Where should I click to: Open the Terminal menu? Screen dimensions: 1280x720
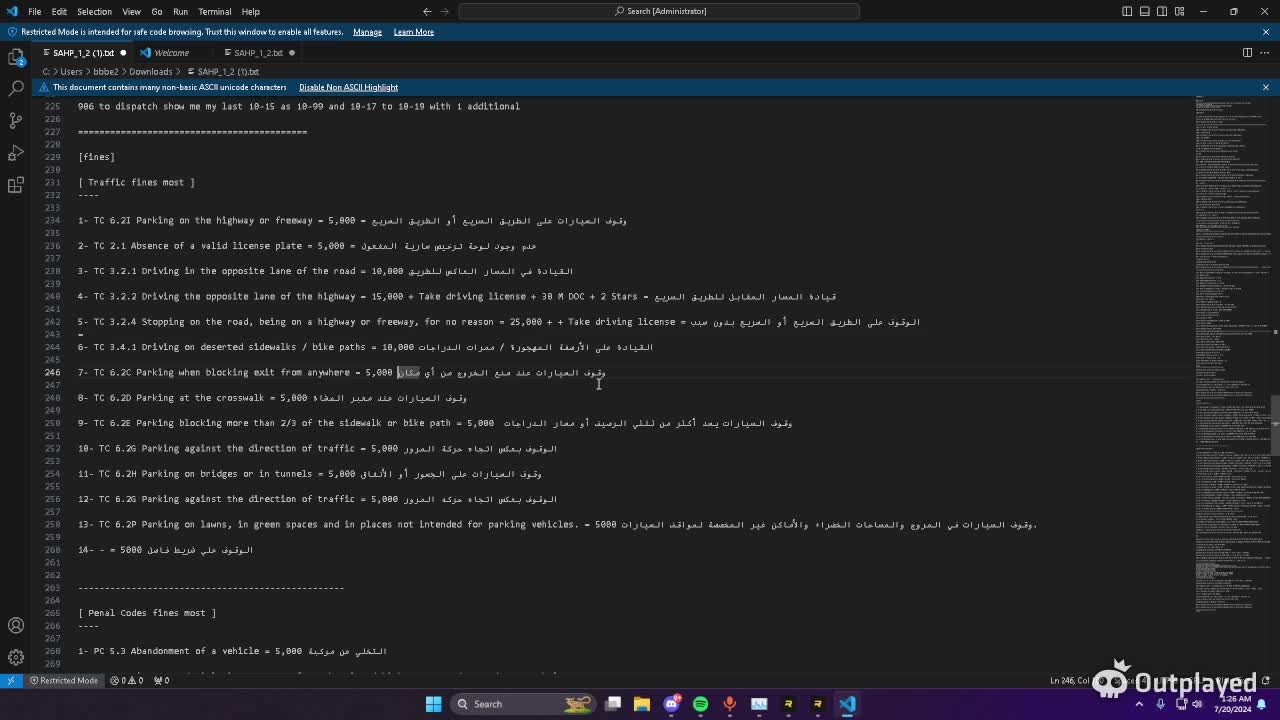point(214,11)
